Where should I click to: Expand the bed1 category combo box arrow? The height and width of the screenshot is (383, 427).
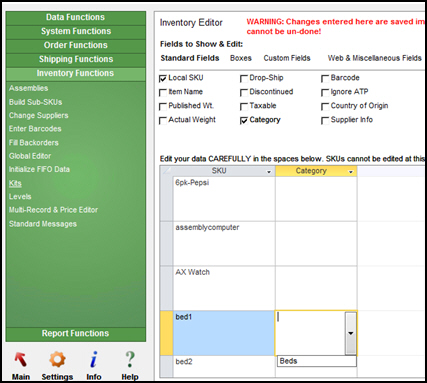pyautogui.click(x=350, y=333)
